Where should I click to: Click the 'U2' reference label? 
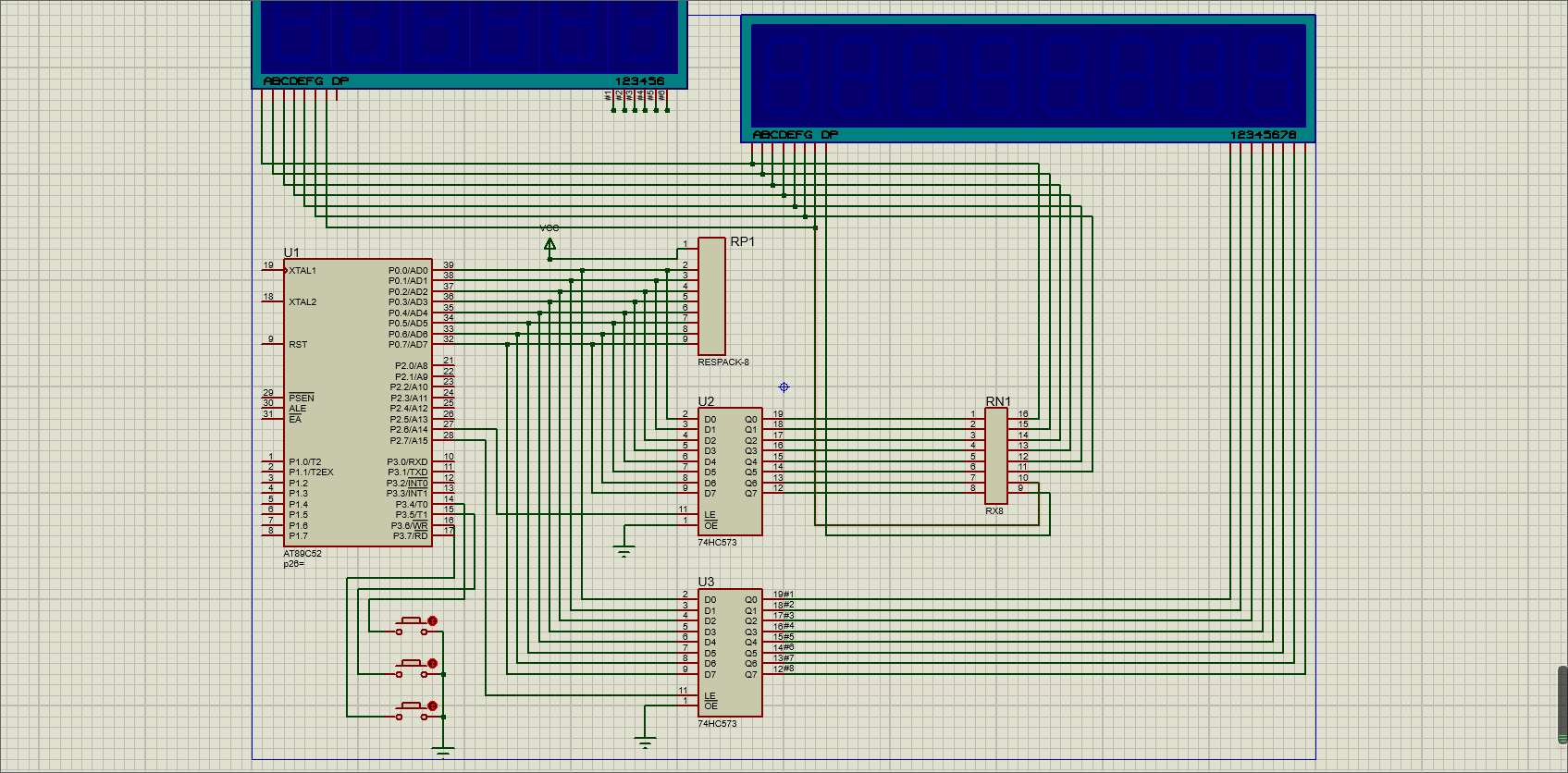coord(706,401)
